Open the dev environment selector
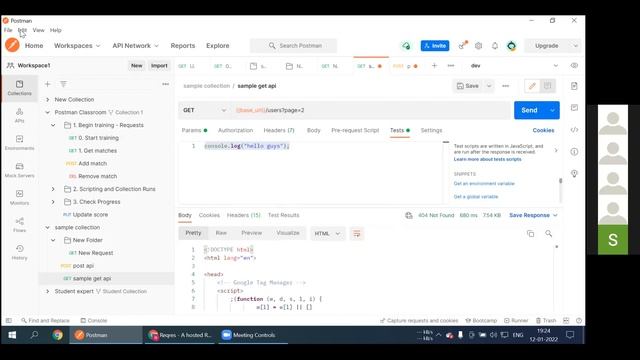 tap(514, 66)
